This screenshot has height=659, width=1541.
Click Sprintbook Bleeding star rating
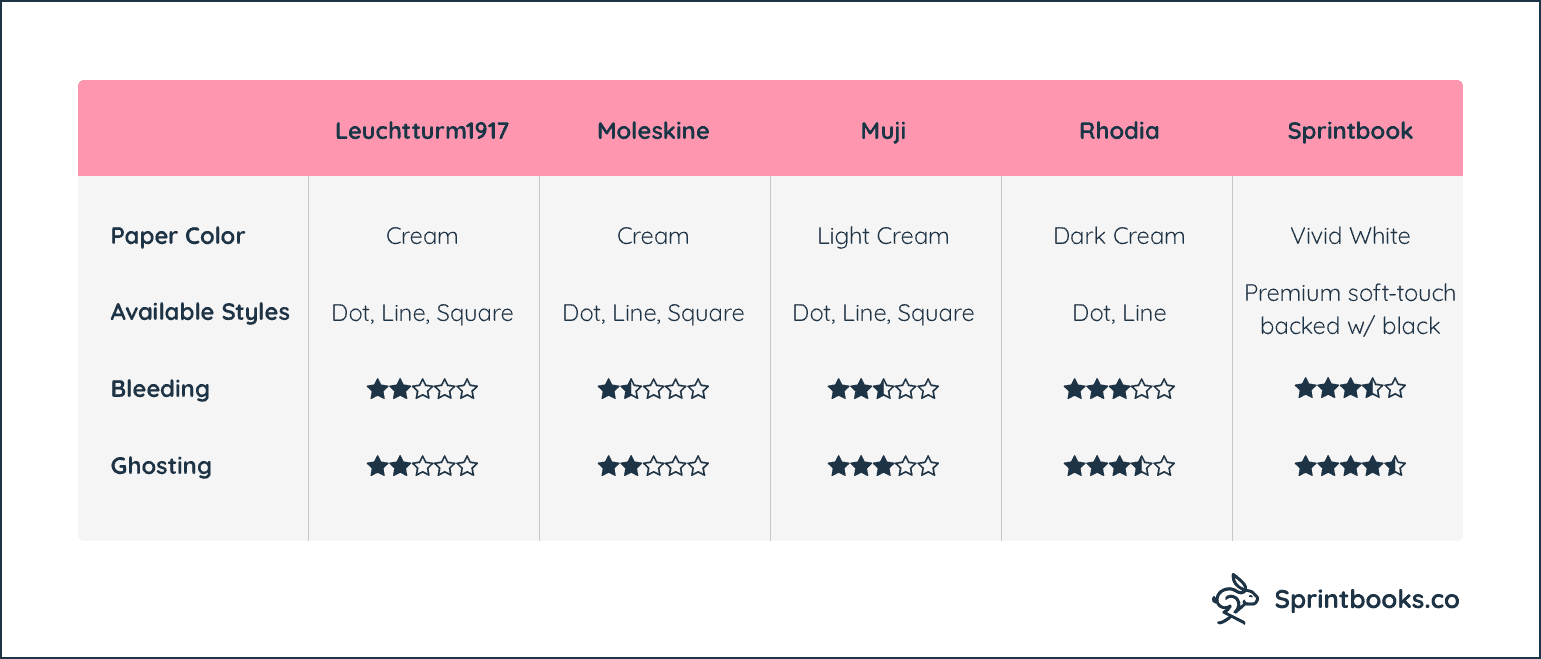coord(1350,388)
